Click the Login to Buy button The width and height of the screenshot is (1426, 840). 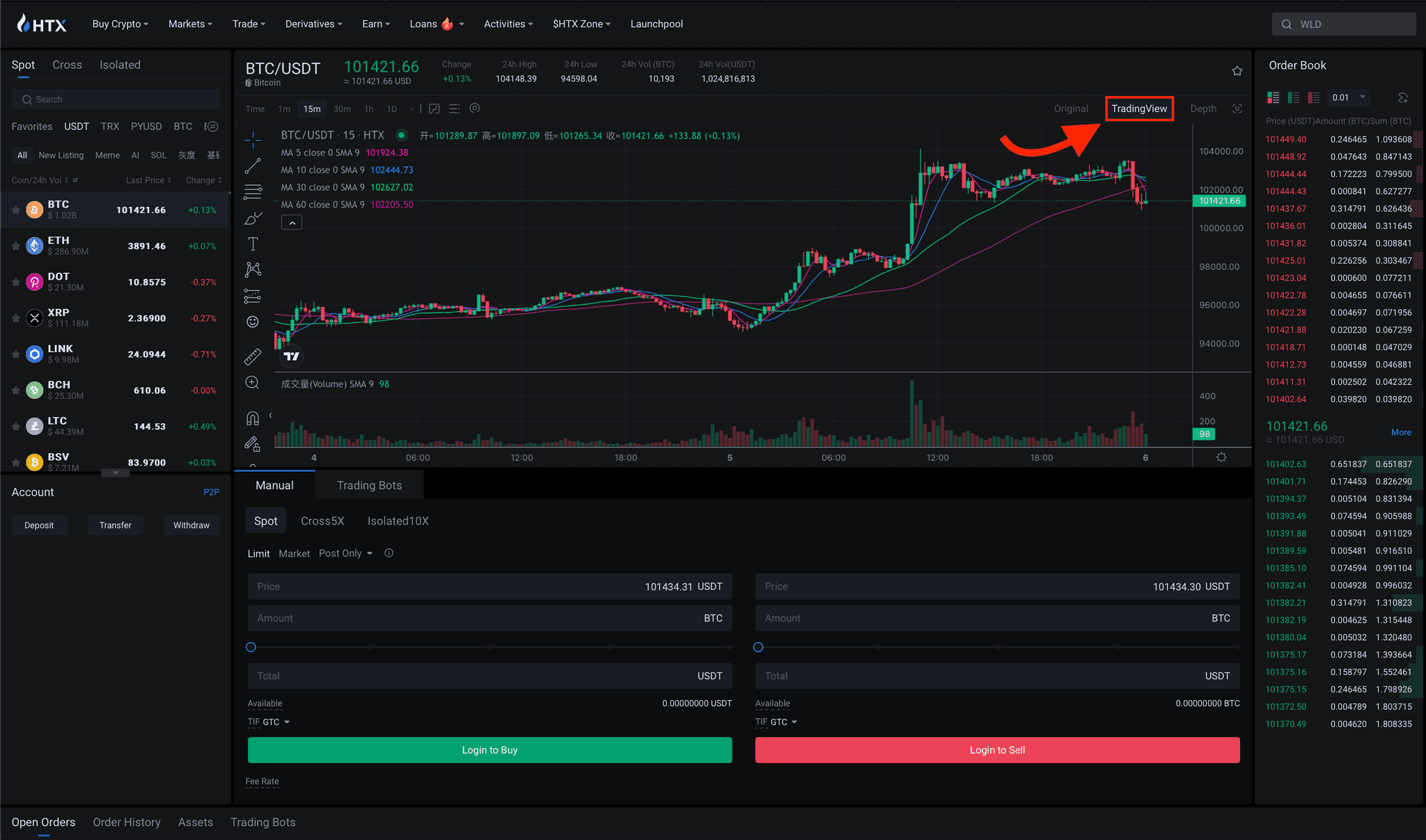(x=489, y=750)
